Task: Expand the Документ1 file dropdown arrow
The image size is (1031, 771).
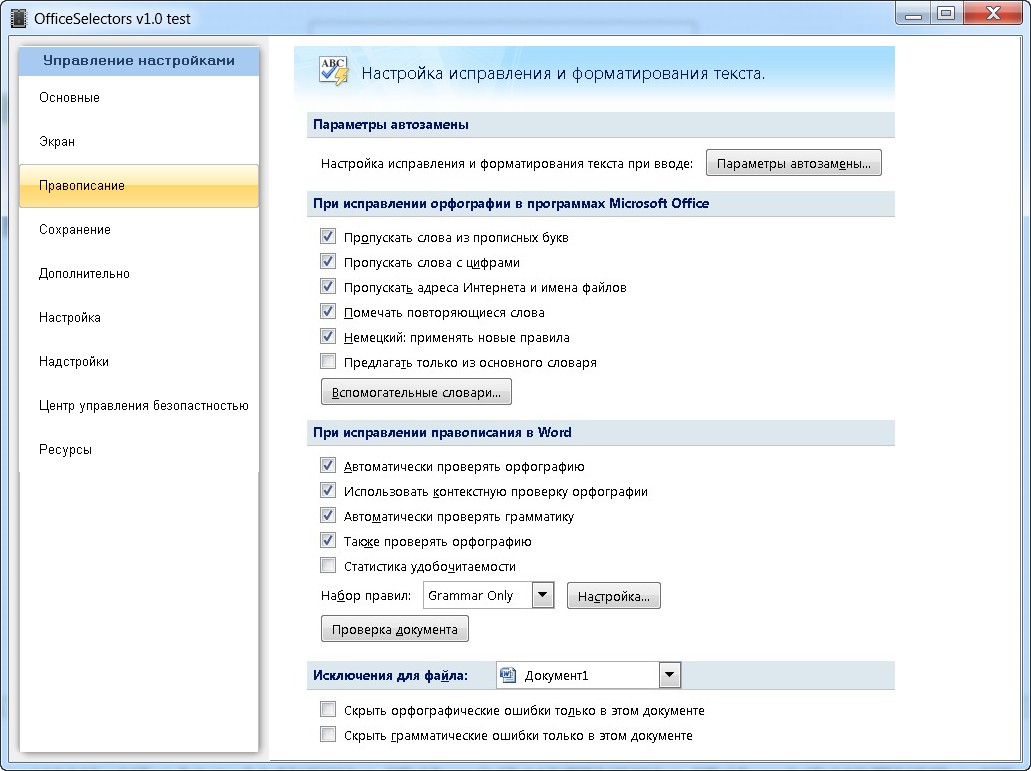Action: tap(669, 674)
